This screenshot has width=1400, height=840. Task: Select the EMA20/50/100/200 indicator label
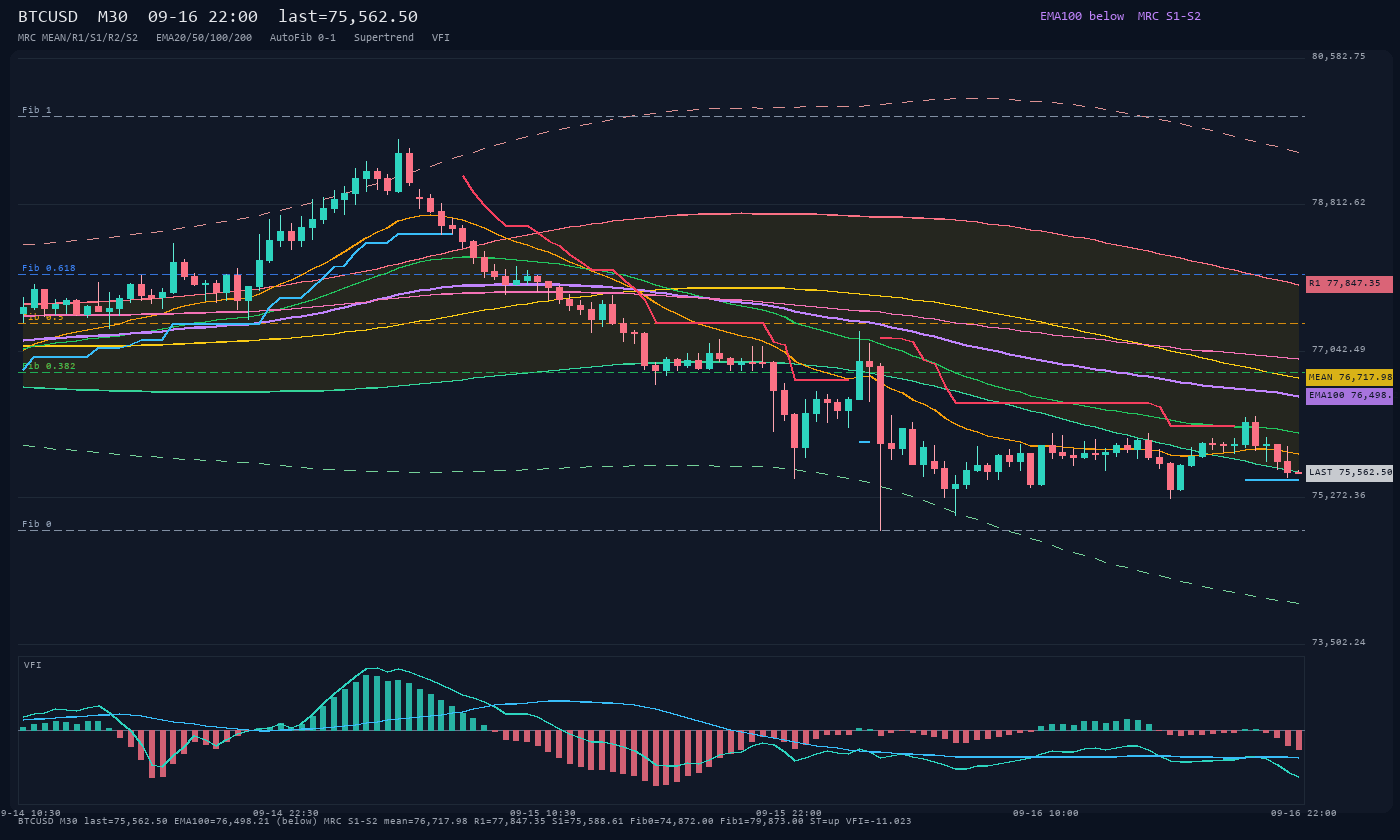point(204,37)
